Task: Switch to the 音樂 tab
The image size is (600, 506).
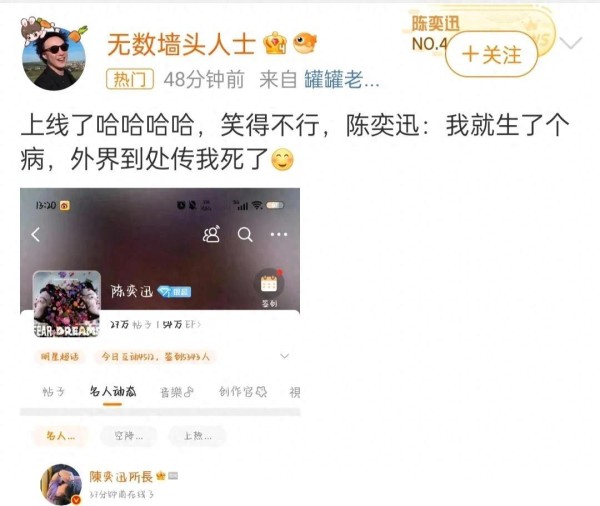Action: pos(176,392)
